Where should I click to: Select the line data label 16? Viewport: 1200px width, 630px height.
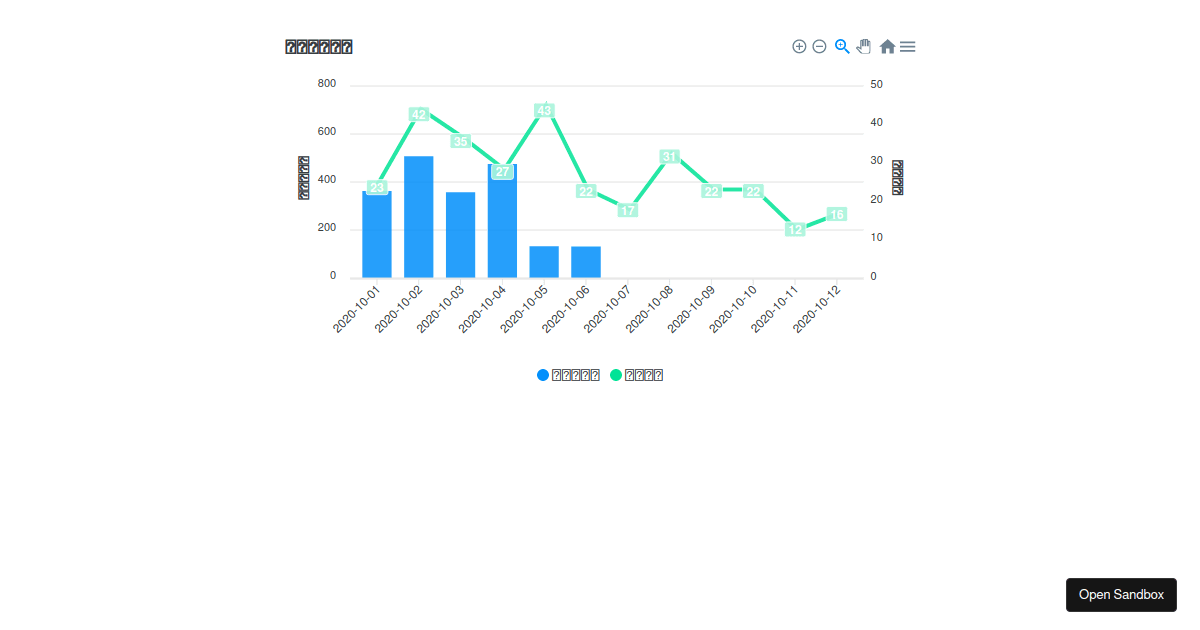pyautogui.click(x=837, y=215)
